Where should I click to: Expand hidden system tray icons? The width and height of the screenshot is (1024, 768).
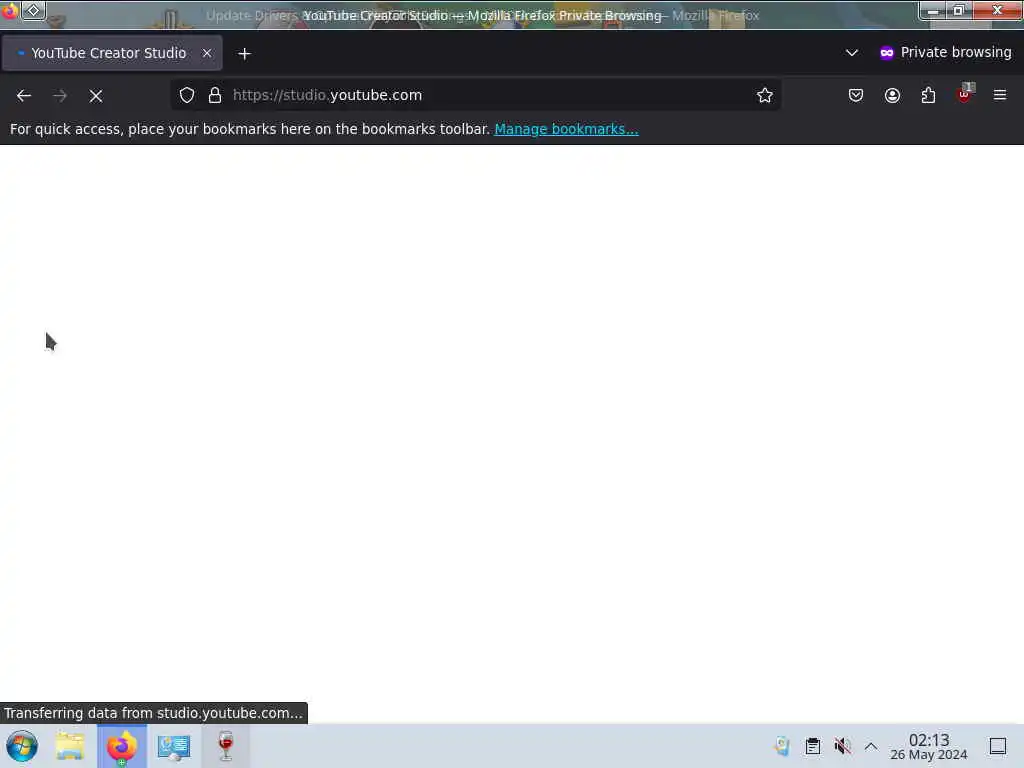tap(871, 746)
